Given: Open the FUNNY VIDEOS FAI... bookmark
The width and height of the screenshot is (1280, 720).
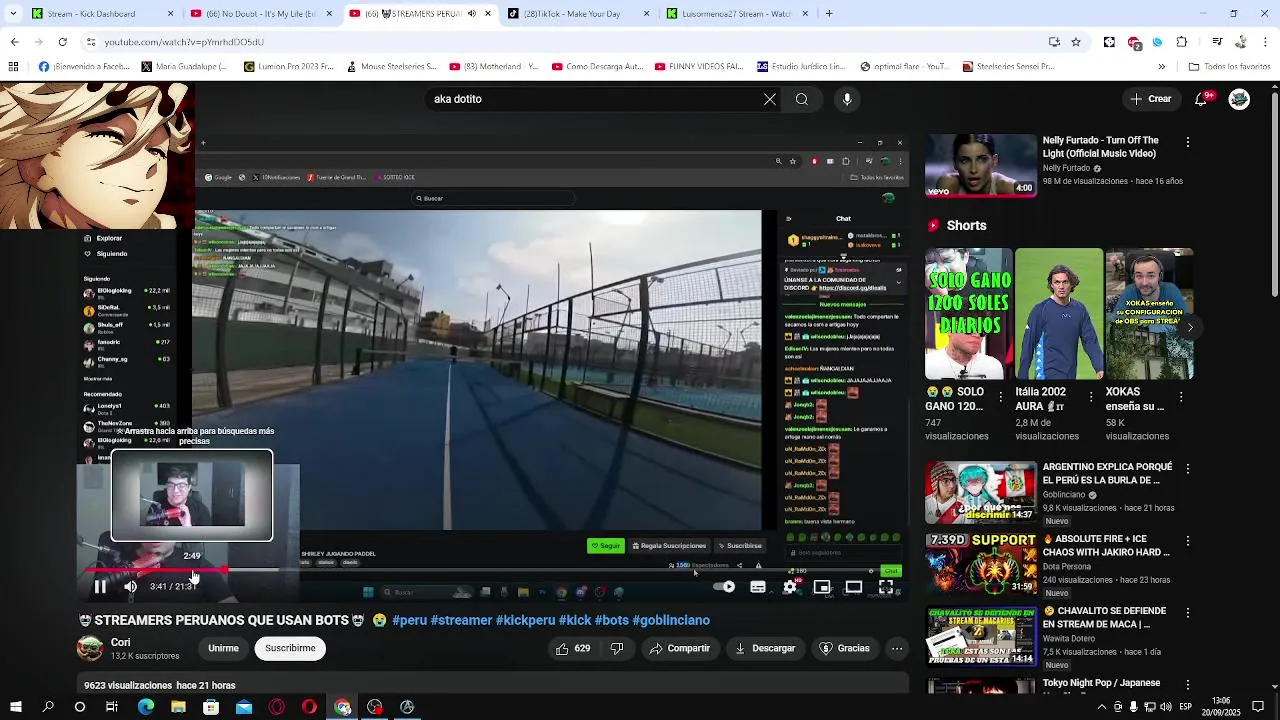Looking at the screenshot, I should coord(698,67).
